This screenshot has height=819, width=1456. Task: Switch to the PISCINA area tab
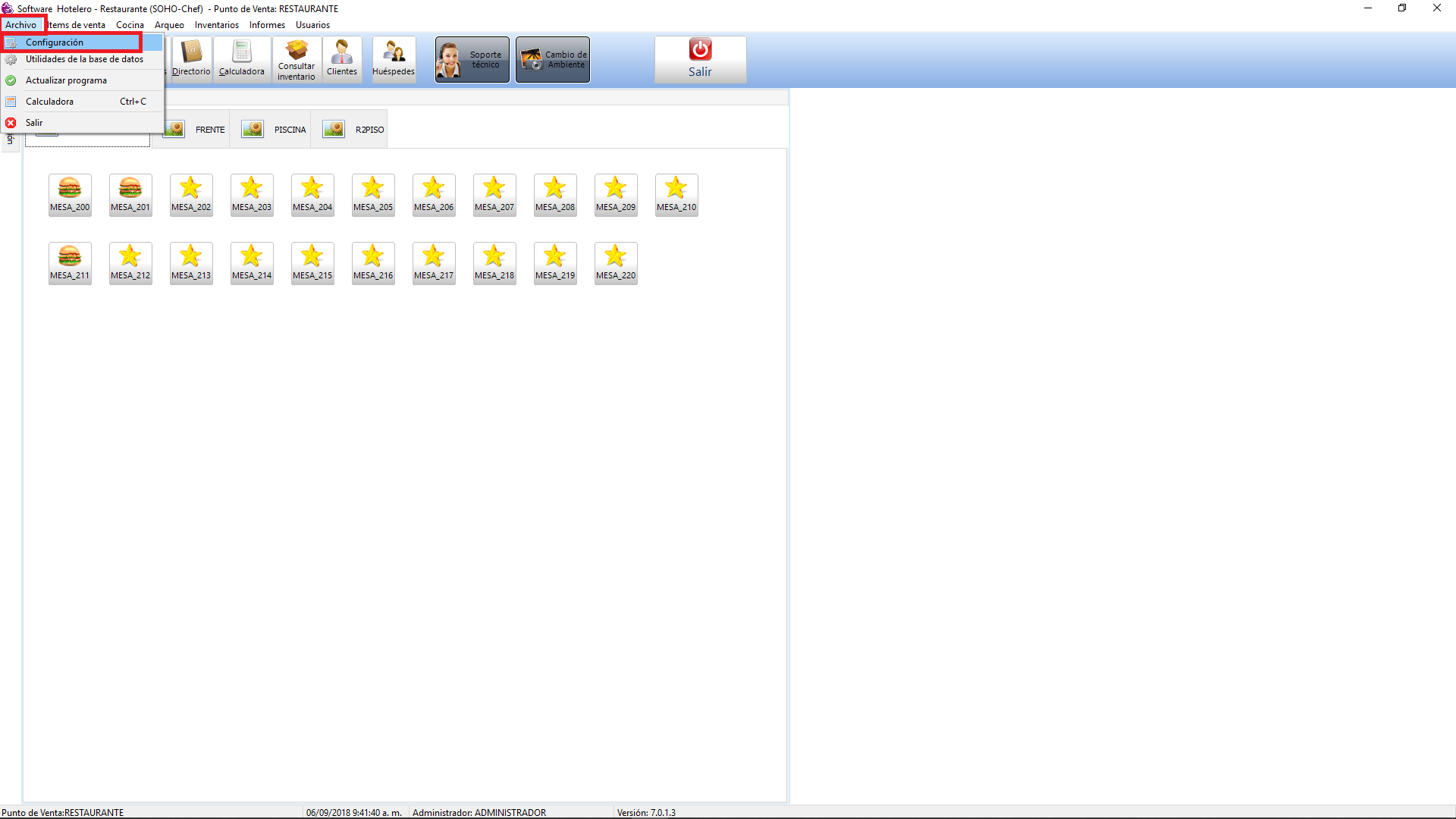pyautogui.click(x=274, y=130)
